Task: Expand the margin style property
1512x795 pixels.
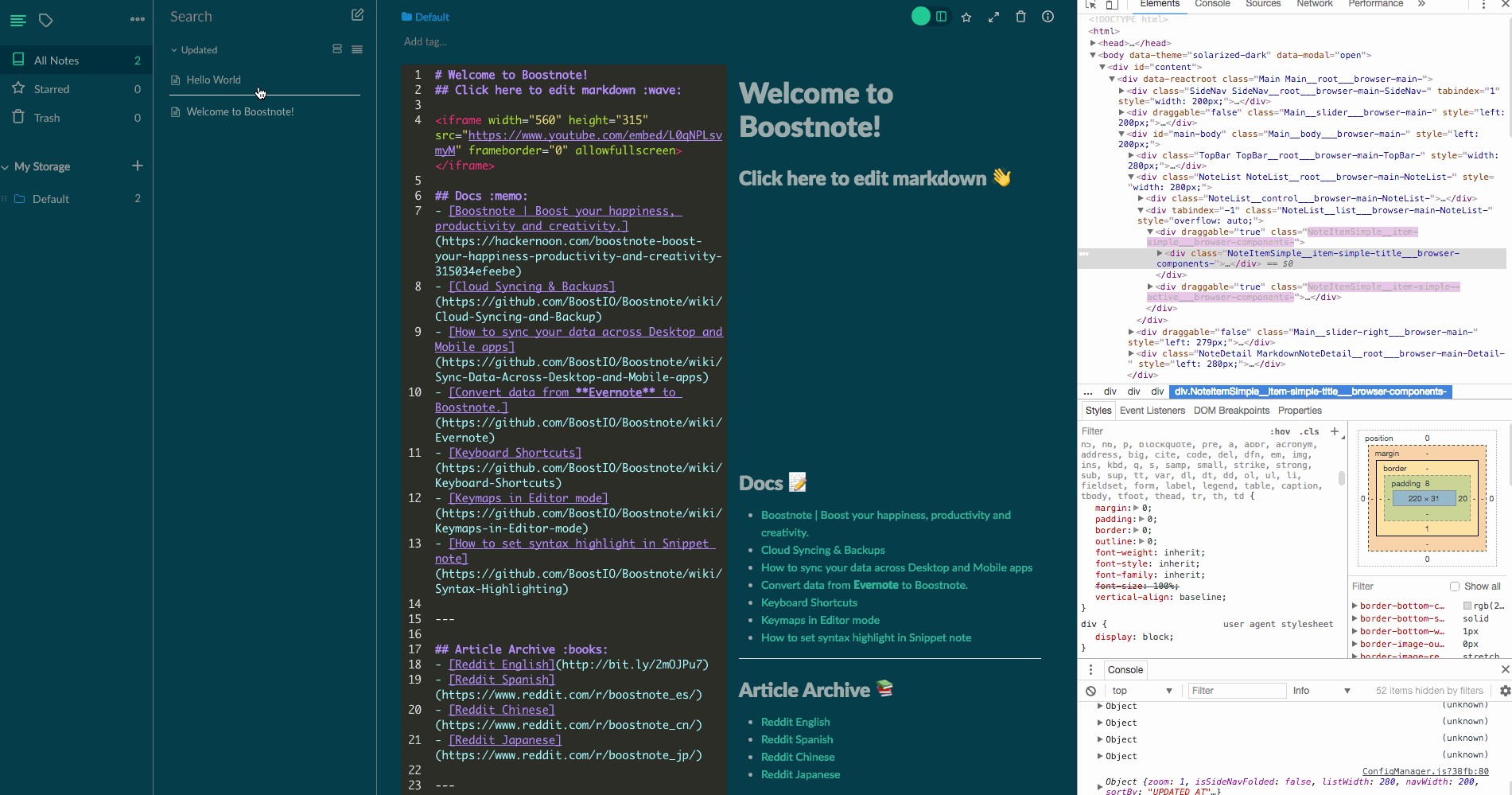Action: pyautogui.click(x=1136, y=508)
